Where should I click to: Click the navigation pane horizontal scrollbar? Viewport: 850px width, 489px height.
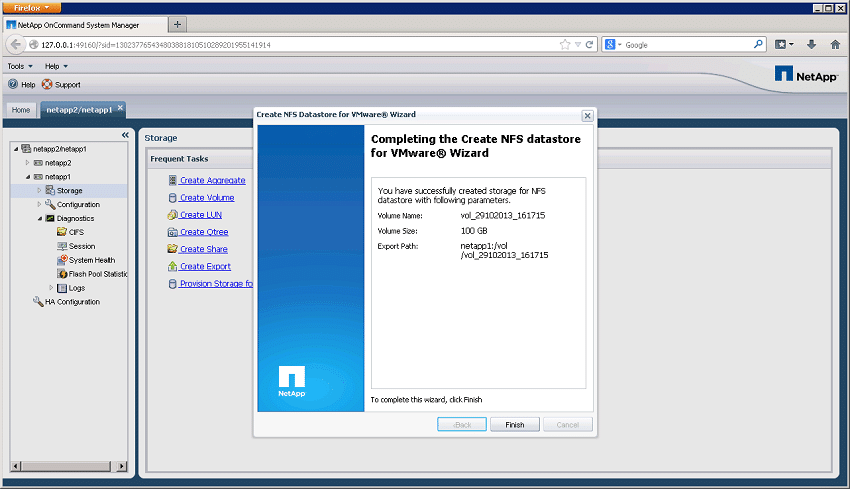pos(69,466)
